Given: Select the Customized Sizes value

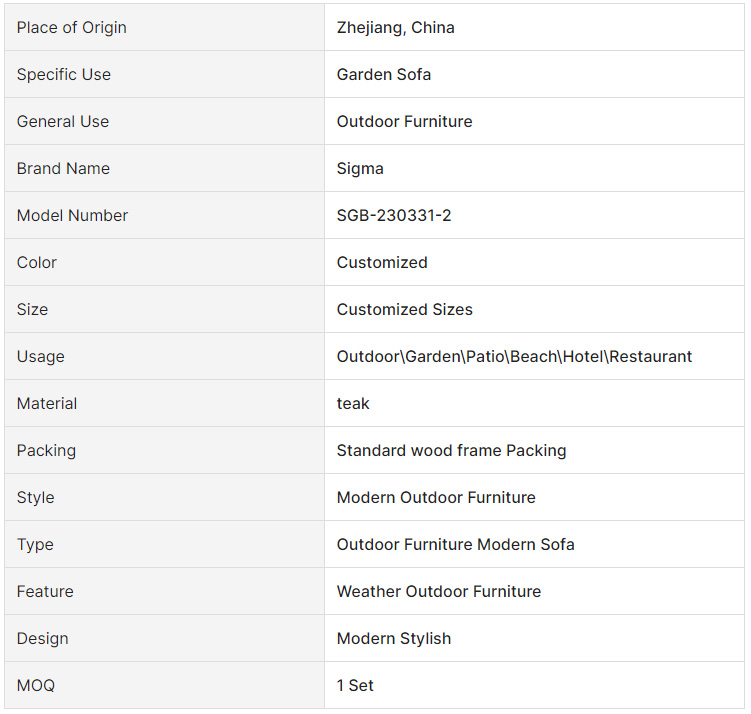Looking at the screenshot, I should [404, 310].
